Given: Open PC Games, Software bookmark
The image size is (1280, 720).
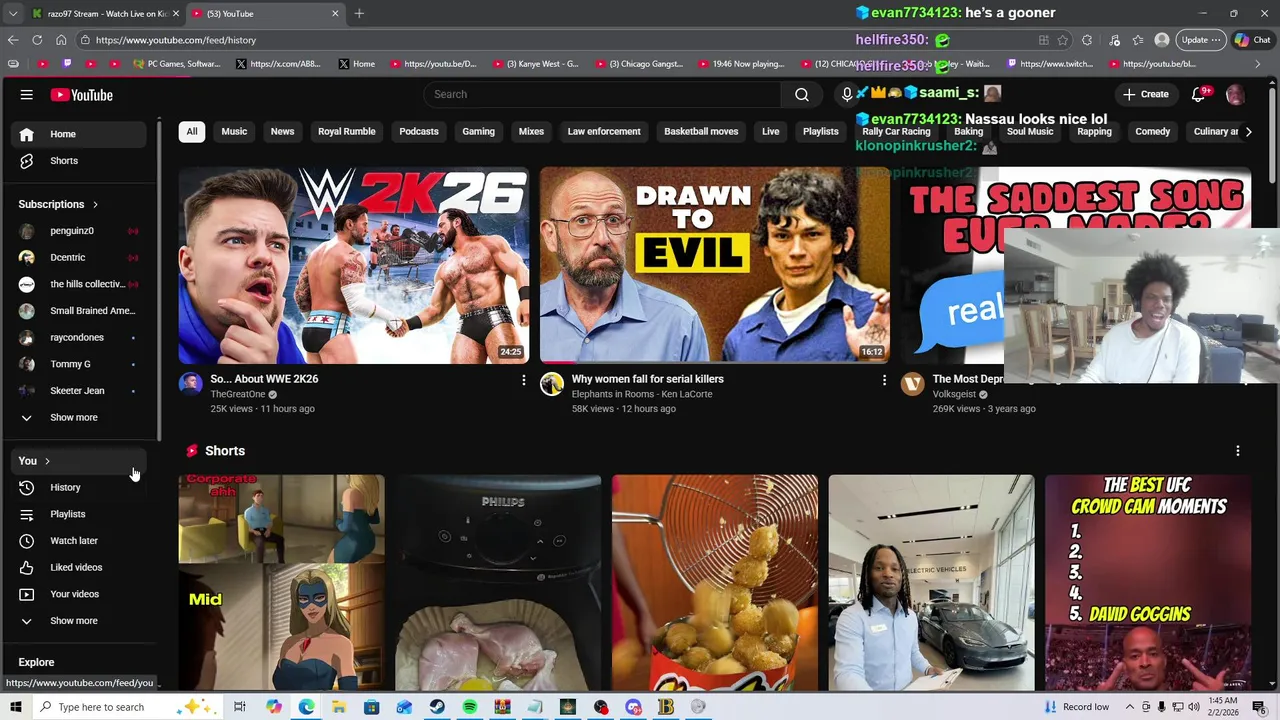Looking at the screenshot, I should (176, 64).
